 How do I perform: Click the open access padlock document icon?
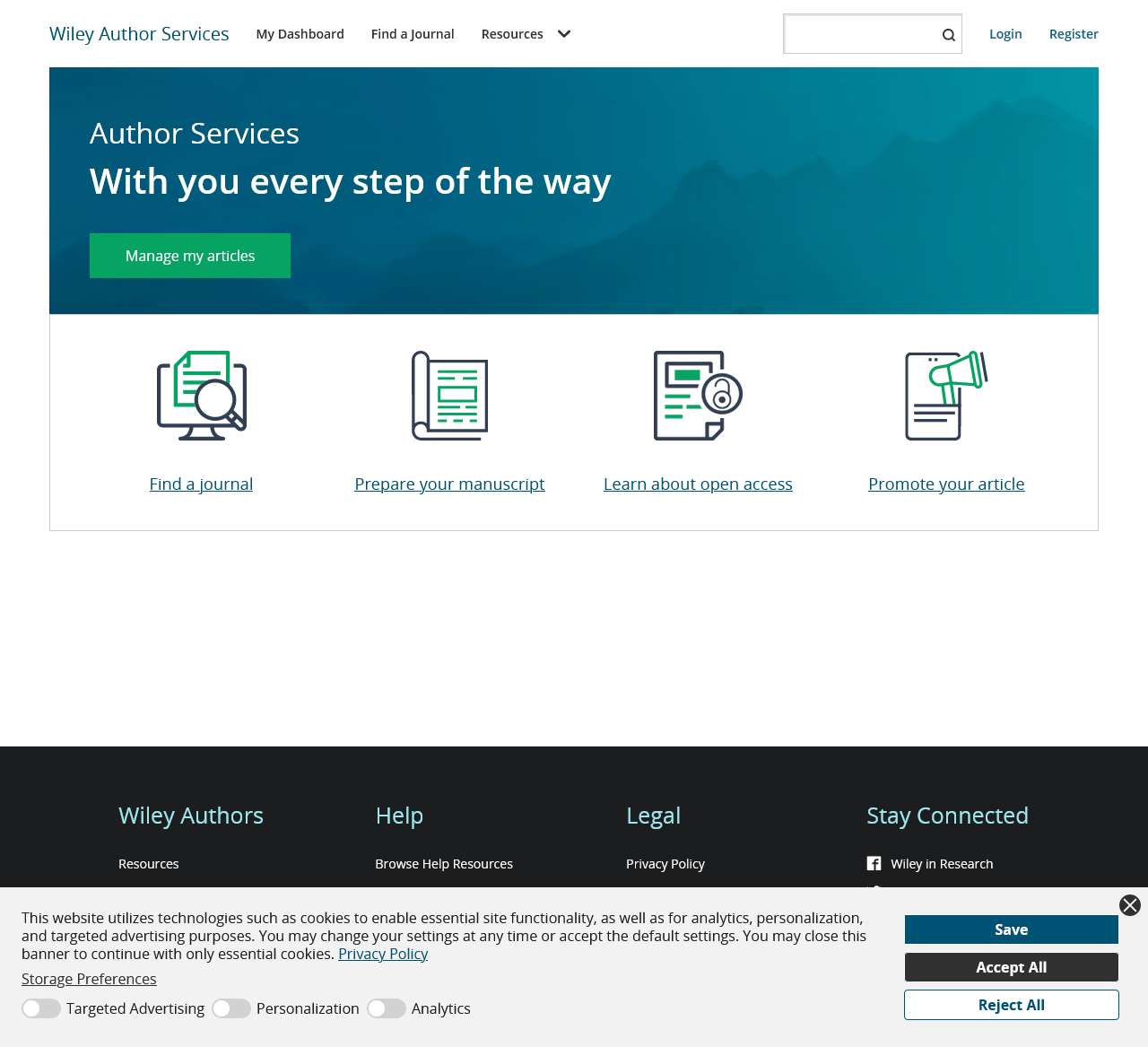coord(698,396)
